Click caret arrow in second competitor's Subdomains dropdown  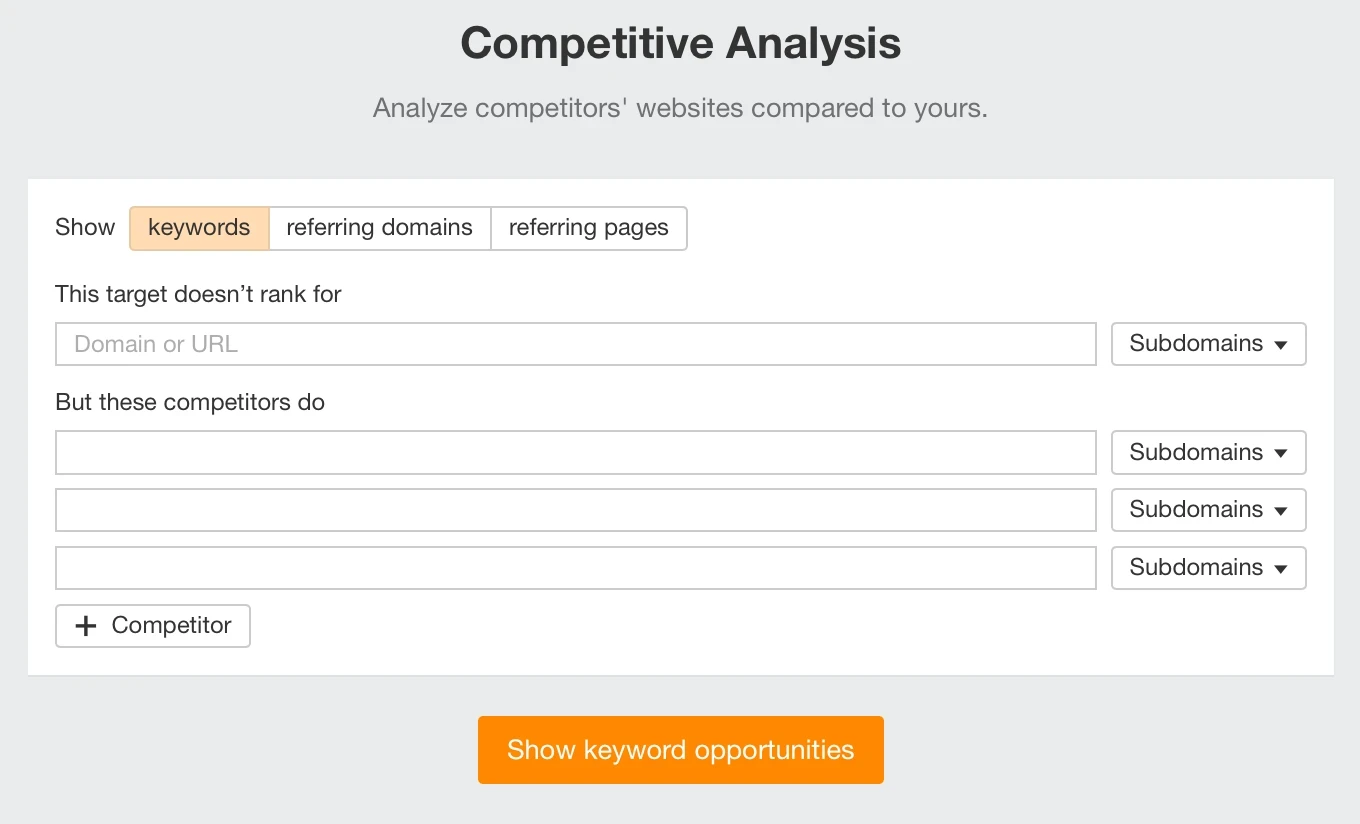(1281, 511)
